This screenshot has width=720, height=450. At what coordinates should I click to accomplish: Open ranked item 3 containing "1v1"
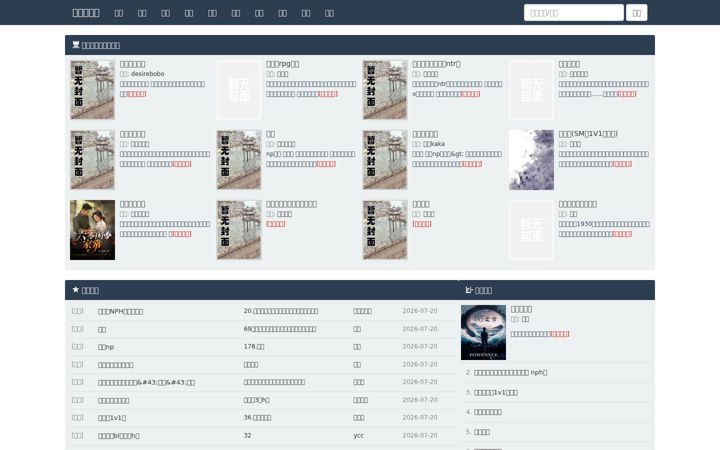pos(495,393)
